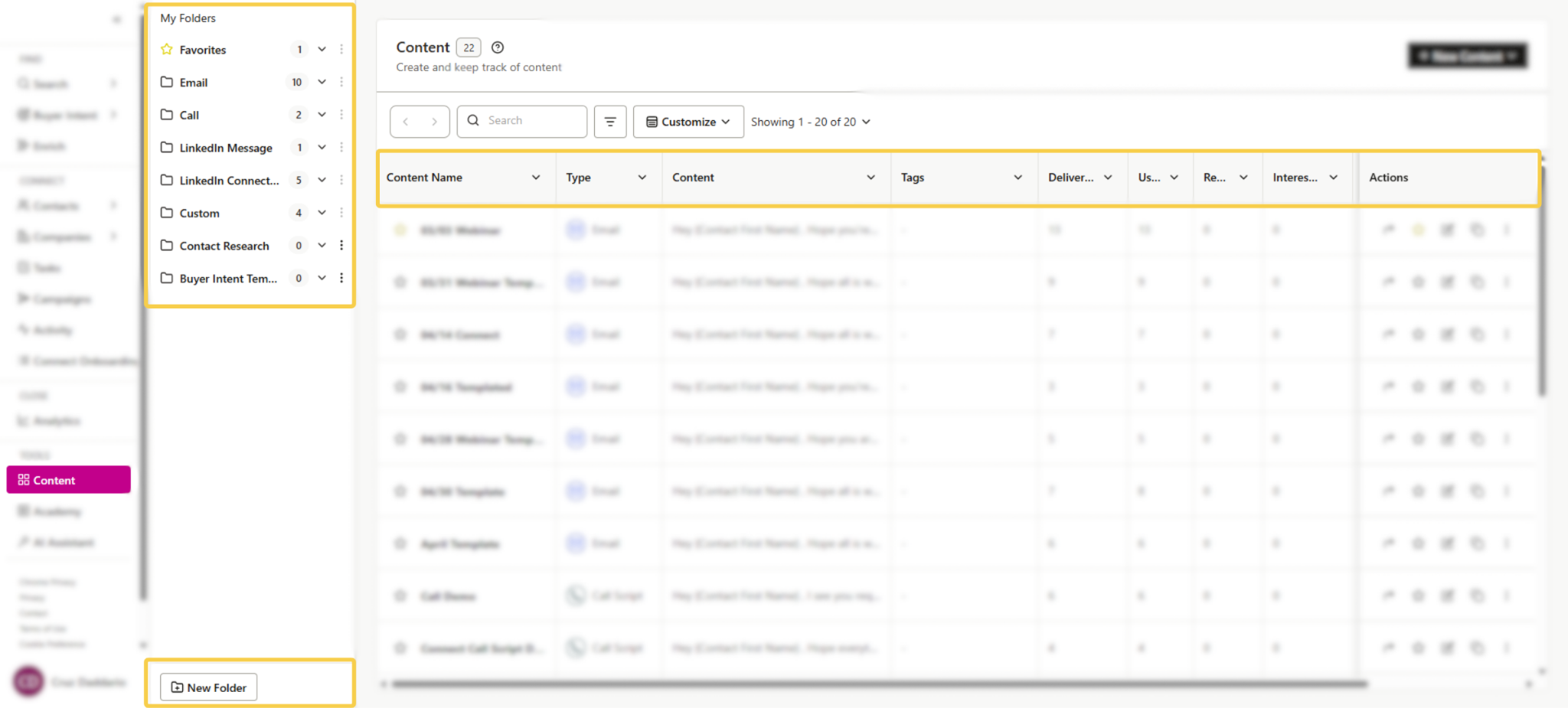Image resolution: width=1568 pixels, height=708 pixels.
Task: Click the Call folder icon
Action: pos(166,115)
